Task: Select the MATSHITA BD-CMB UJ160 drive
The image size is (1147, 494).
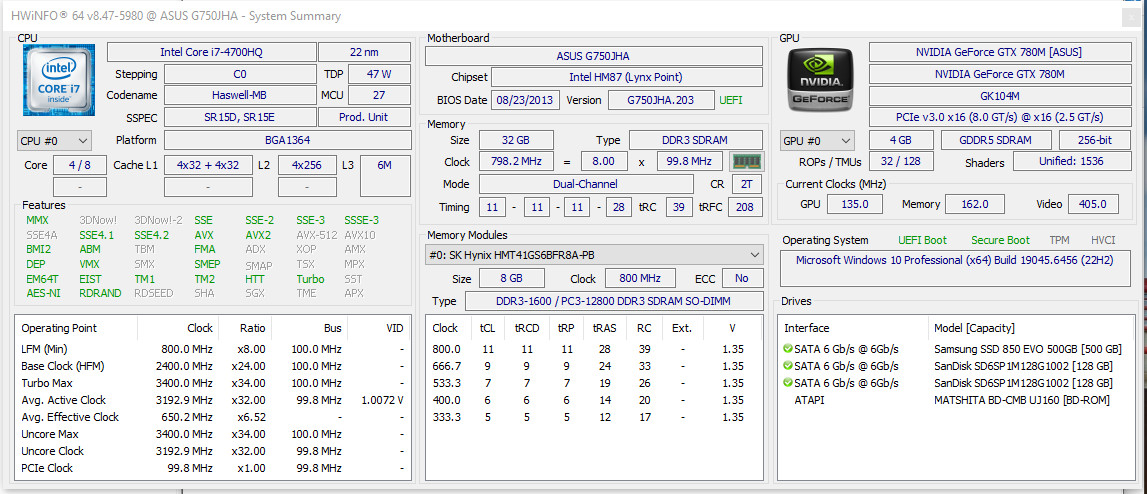Action: tap(954, 400)
